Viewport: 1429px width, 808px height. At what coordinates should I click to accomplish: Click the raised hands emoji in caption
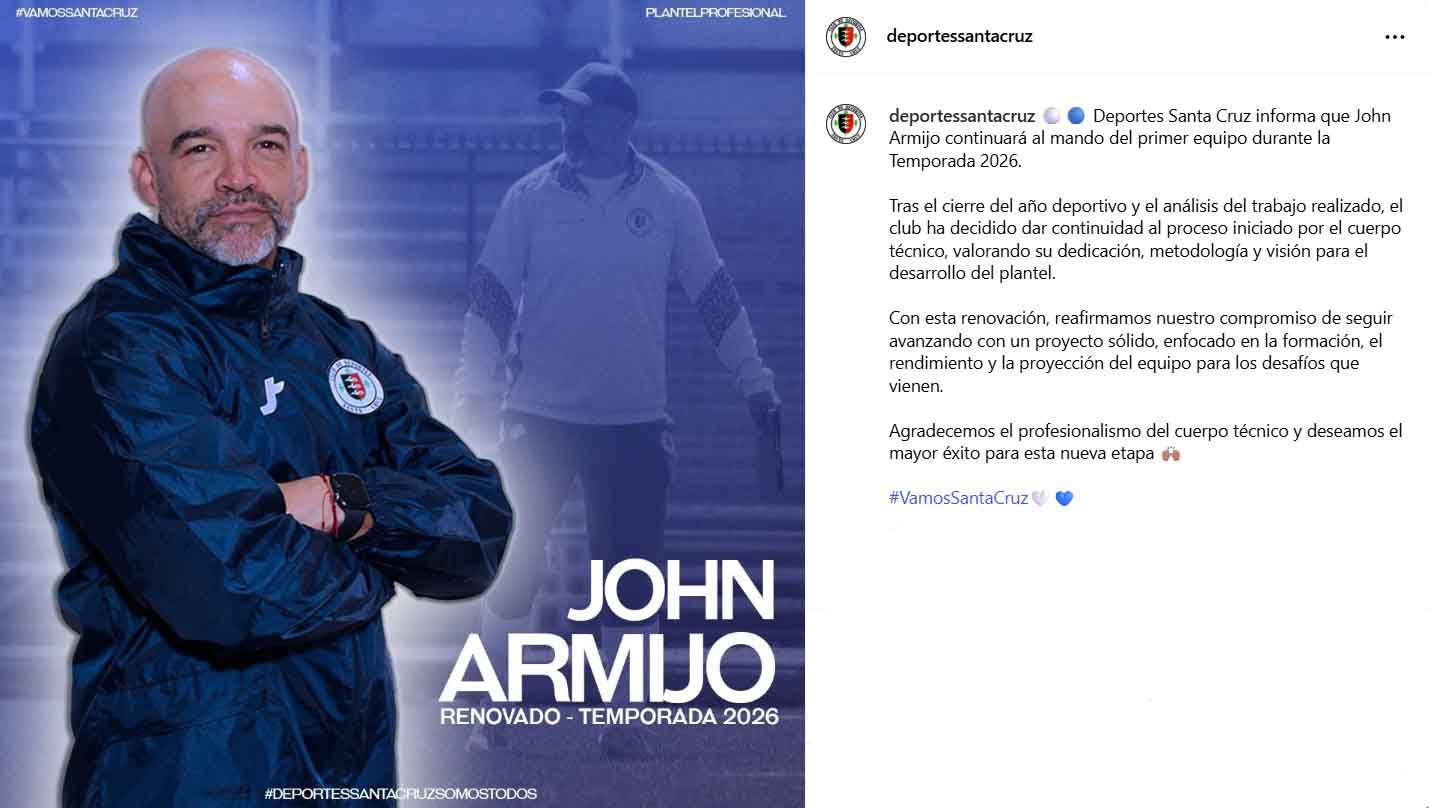click(1171, 454)
